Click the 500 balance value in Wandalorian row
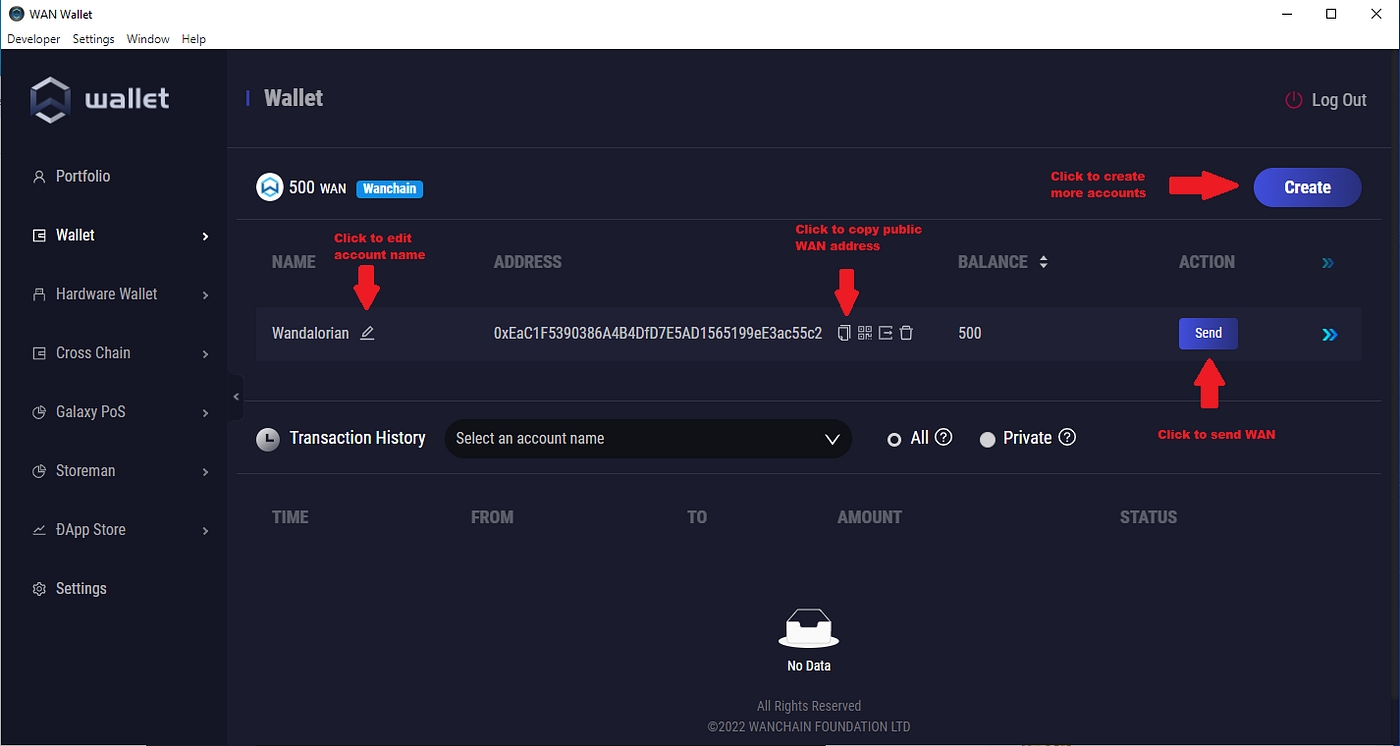 click(970, 333)
